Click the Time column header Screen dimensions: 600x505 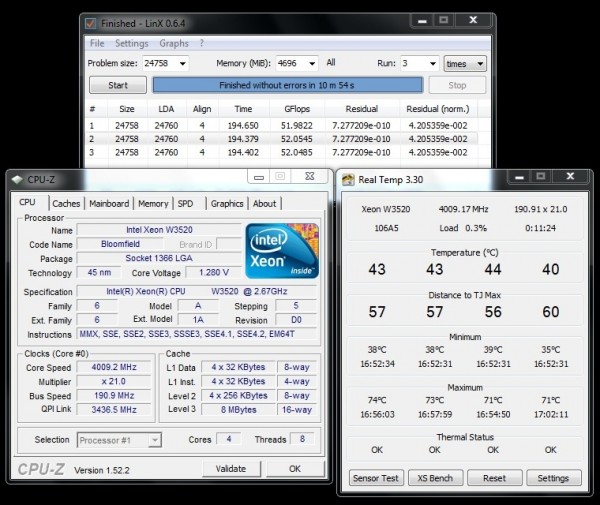coord(243,109)
